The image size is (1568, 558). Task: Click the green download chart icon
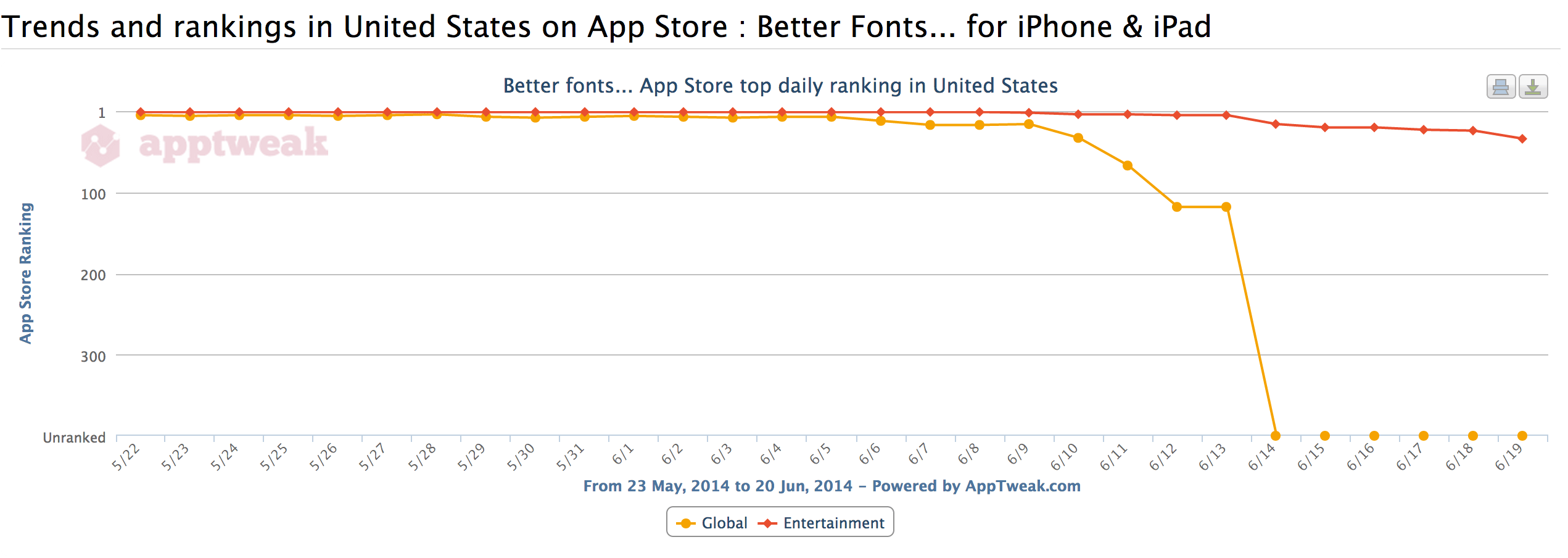pos(1534,87)
